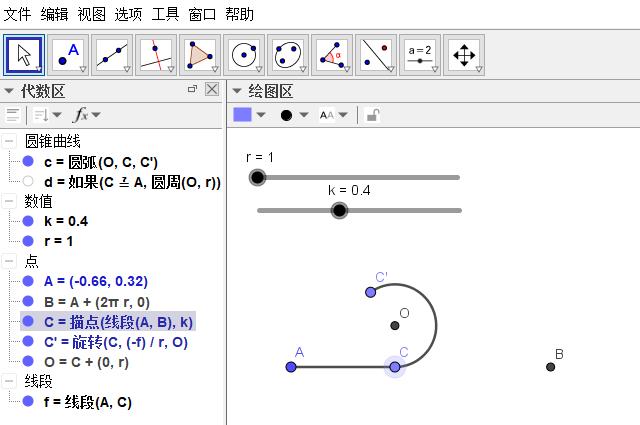The image size is (640, 425).
Task: Select the row B = A + (2π r, 0)
Action: pyautogui.click(x=97, y=302)
